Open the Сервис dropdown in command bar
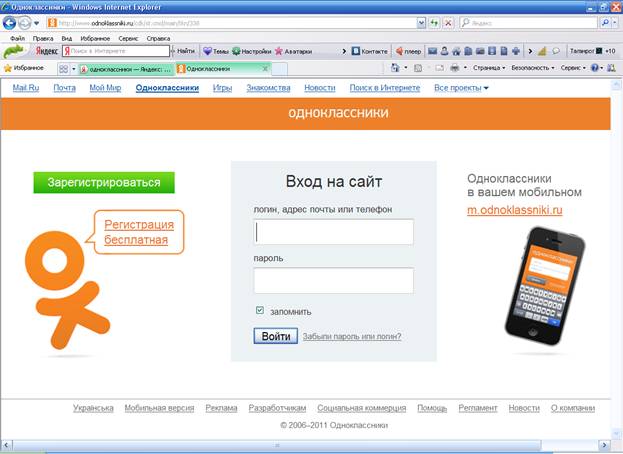 [x=573, y=68]
